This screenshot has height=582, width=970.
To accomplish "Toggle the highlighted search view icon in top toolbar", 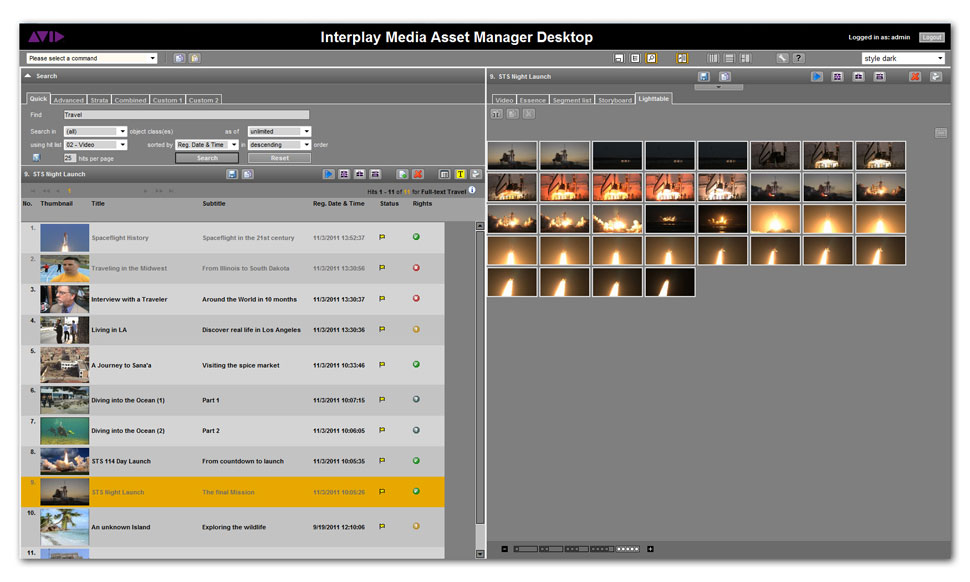I will click(x=651, y=58).
